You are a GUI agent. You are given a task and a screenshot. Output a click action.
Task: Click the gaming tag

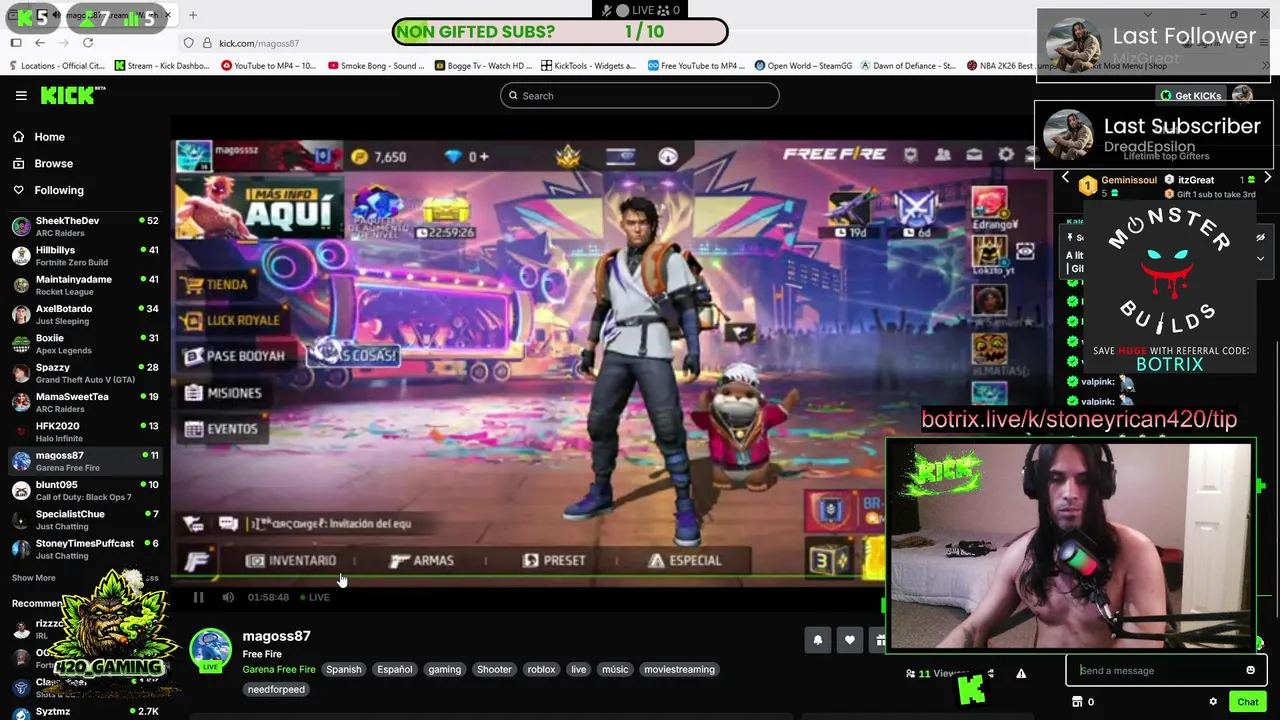point(445,669)
